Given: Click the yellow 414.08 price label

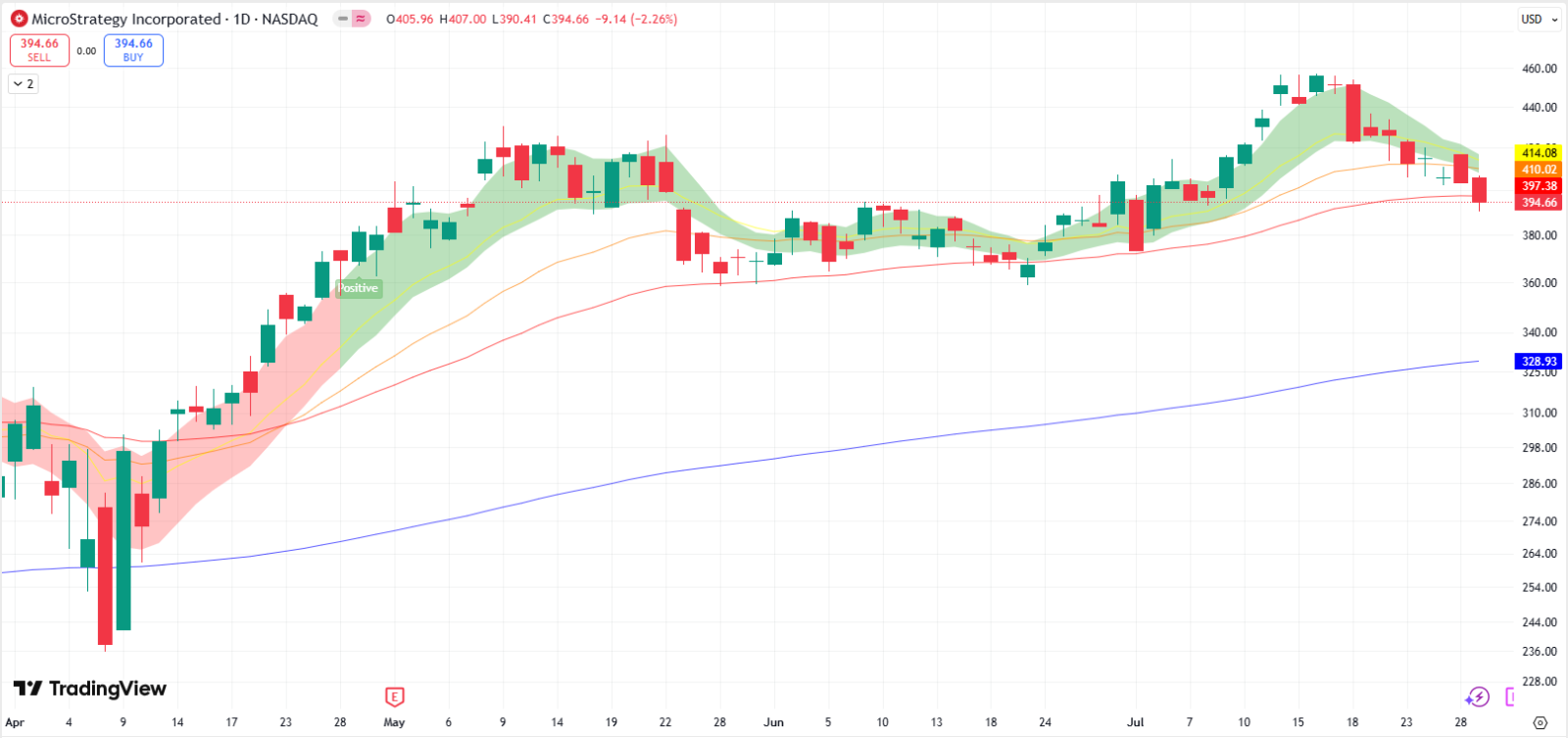Looking at the screenshot, I should (x=1539, y=153).
